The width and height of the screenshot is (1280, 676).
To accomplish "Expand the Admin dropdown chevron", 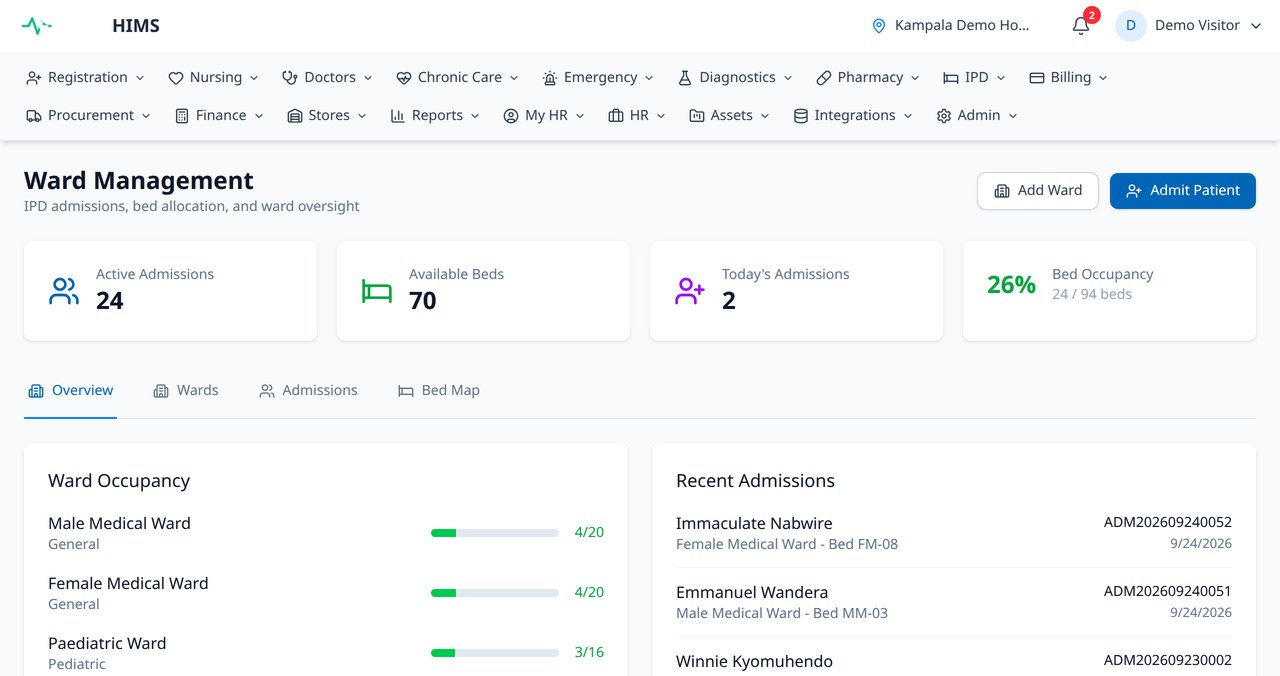I will [x=1013, y=116].
